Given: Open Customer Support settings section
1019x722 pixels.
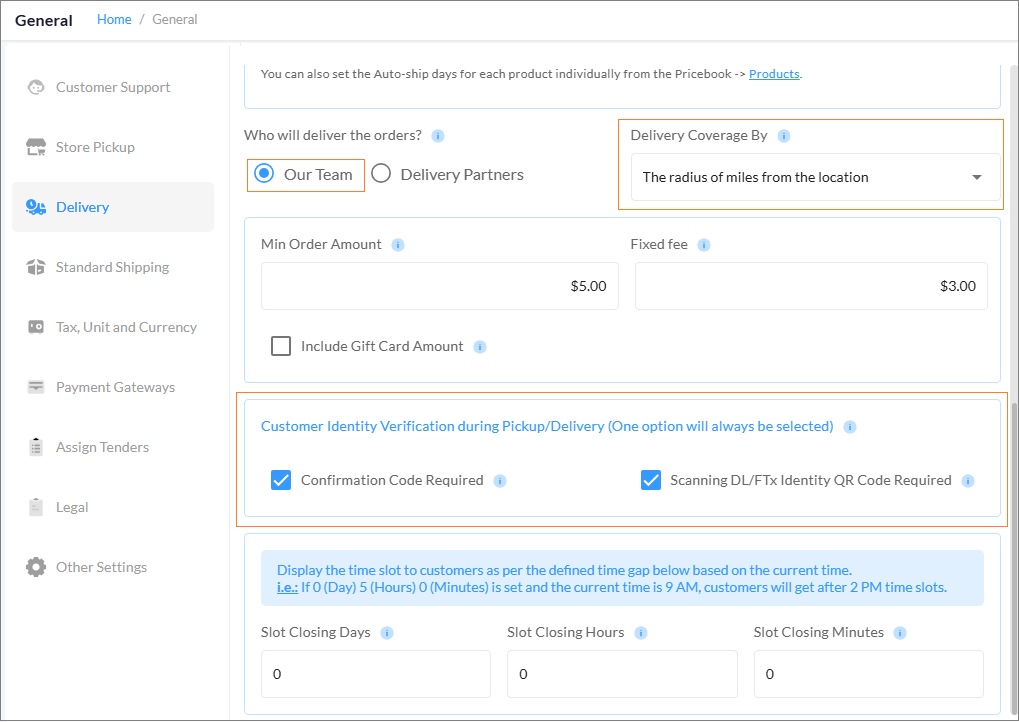Looking at the screenshot, I should (113, 87).
